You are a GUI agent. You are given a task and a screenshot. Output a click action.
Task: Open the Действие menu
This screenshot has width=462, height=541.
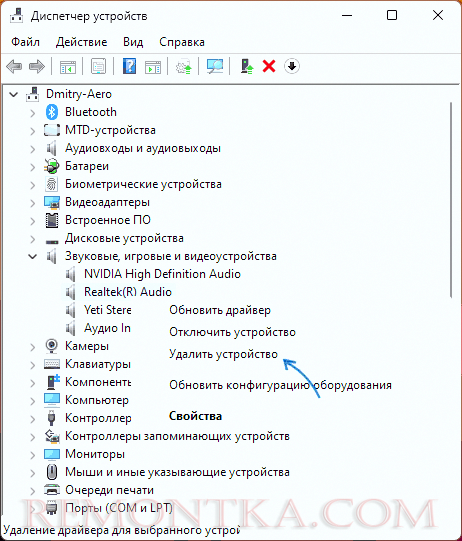81,42
